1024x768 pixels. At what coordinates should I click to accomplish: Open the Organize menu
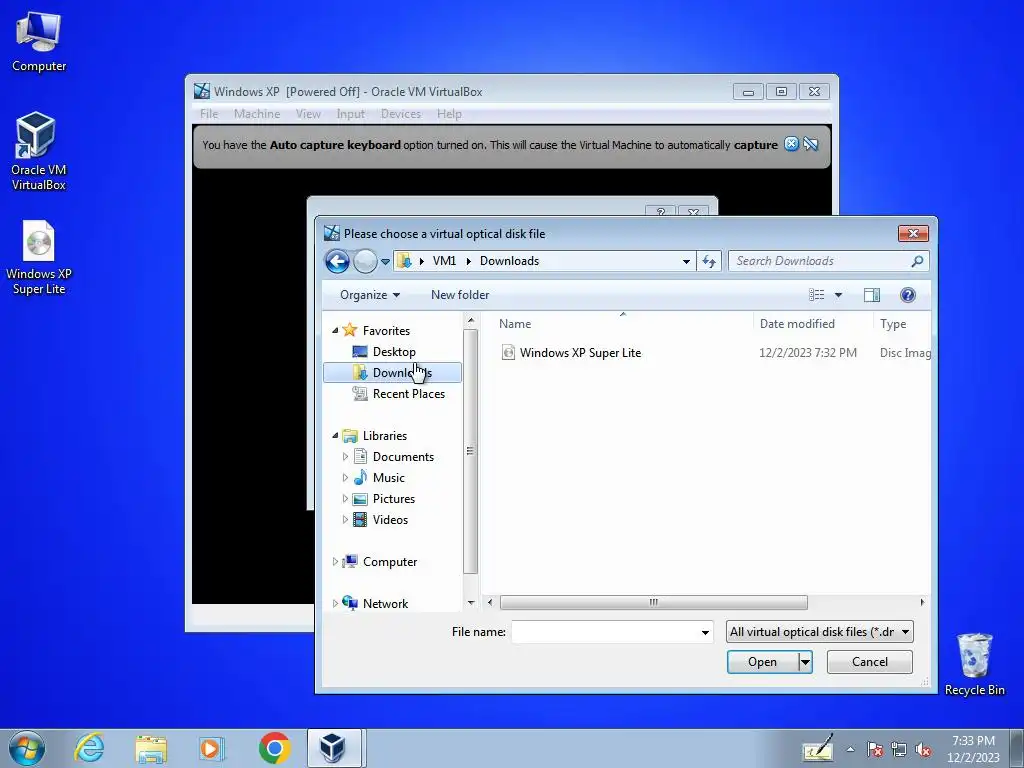(x=370, y=295)
